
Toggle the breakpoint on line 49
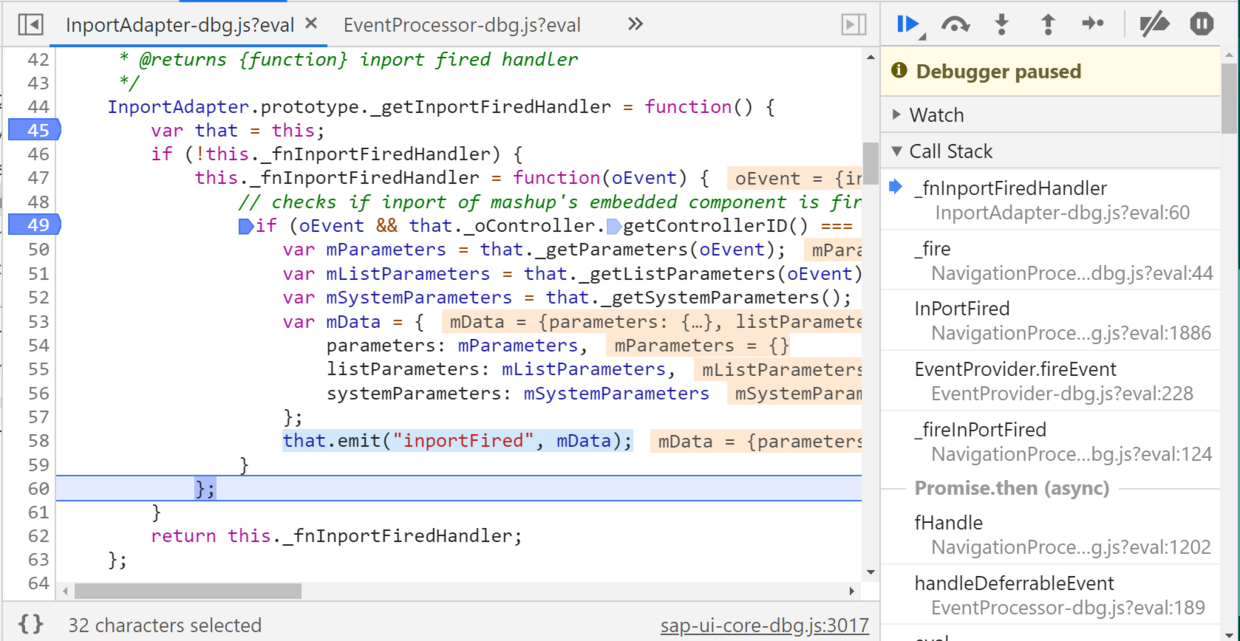pos(34,225)
